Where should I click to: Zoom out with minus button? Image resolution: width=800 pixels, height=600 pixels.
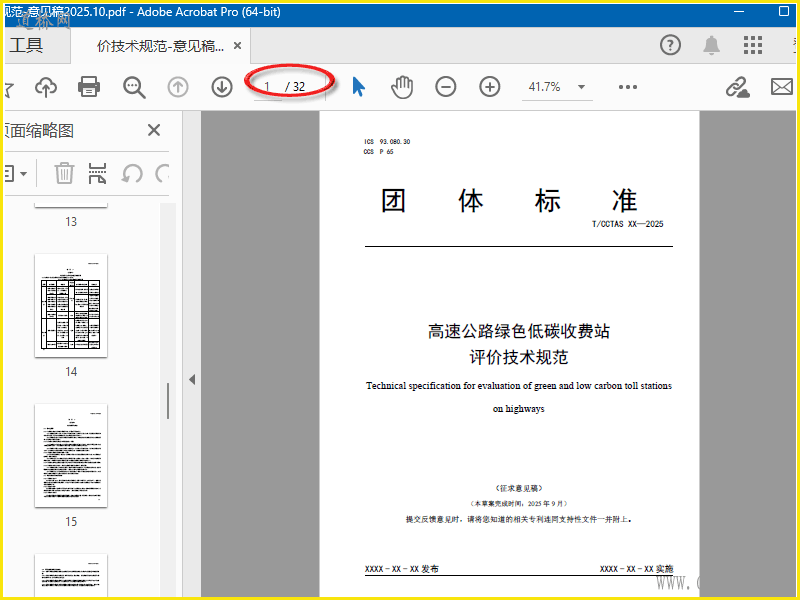point(445,87)
